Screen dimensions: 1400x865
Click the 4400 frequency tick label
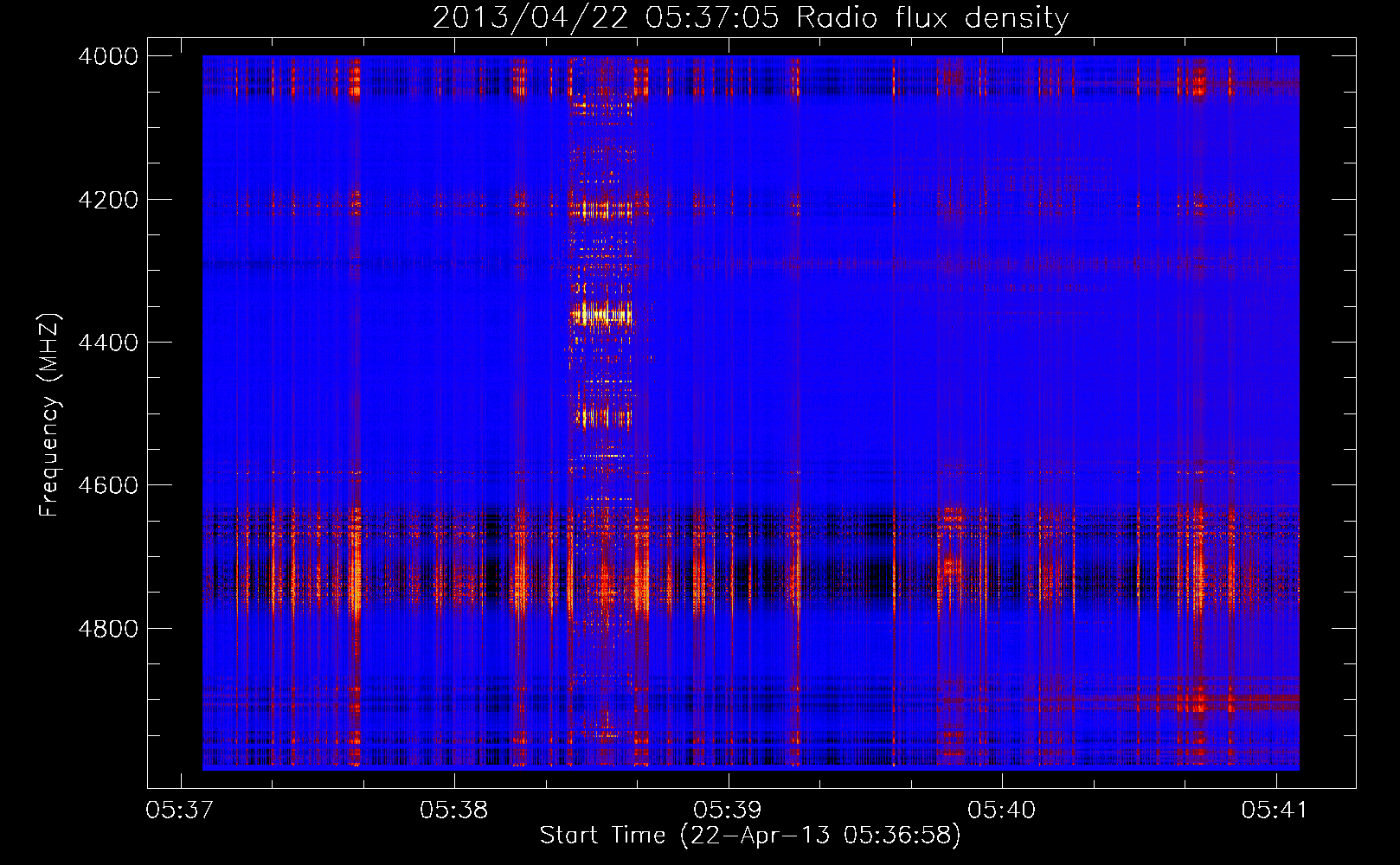pyautogui.click(x=108, y=343)
